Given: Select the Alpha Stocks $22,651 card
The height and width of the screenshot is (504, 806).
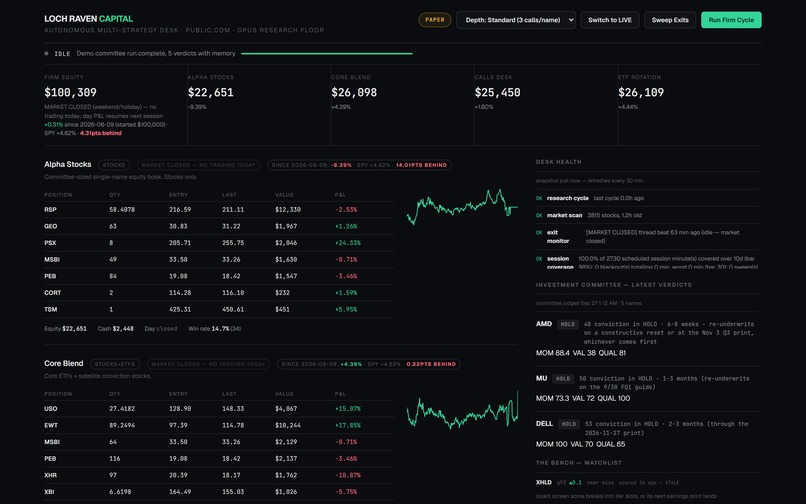Looking at the screenshot, I should click(x=259, y=105).
